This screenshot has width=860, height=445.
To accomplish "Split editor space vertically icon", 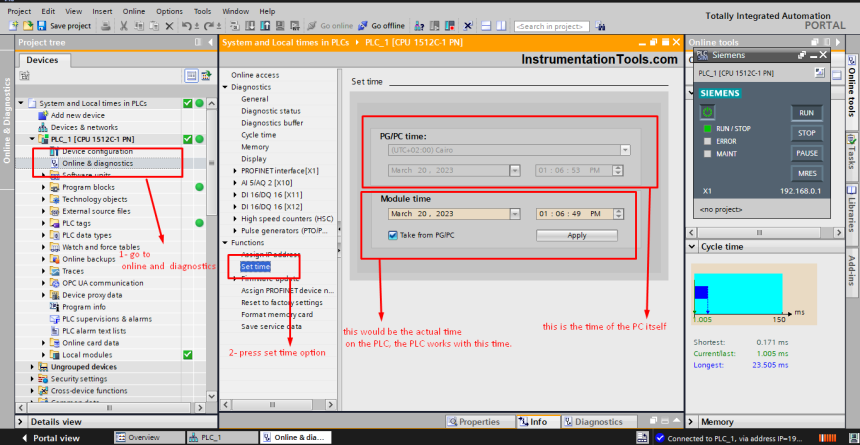I will [501, 26].
